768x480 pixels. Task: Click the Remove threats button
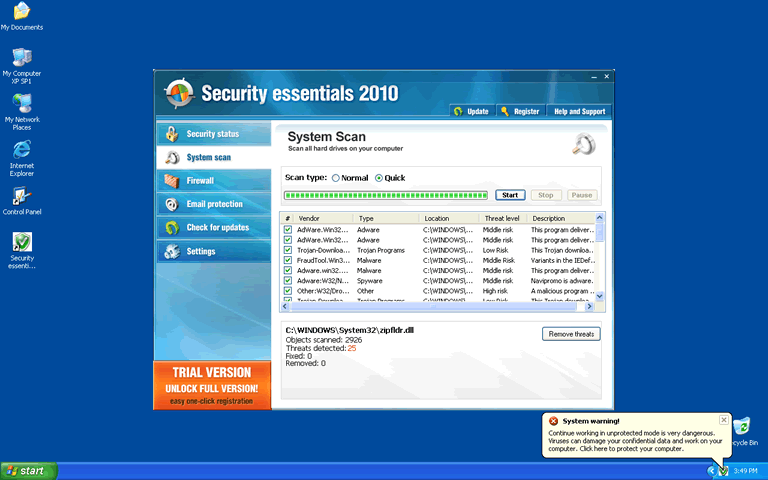571,334
